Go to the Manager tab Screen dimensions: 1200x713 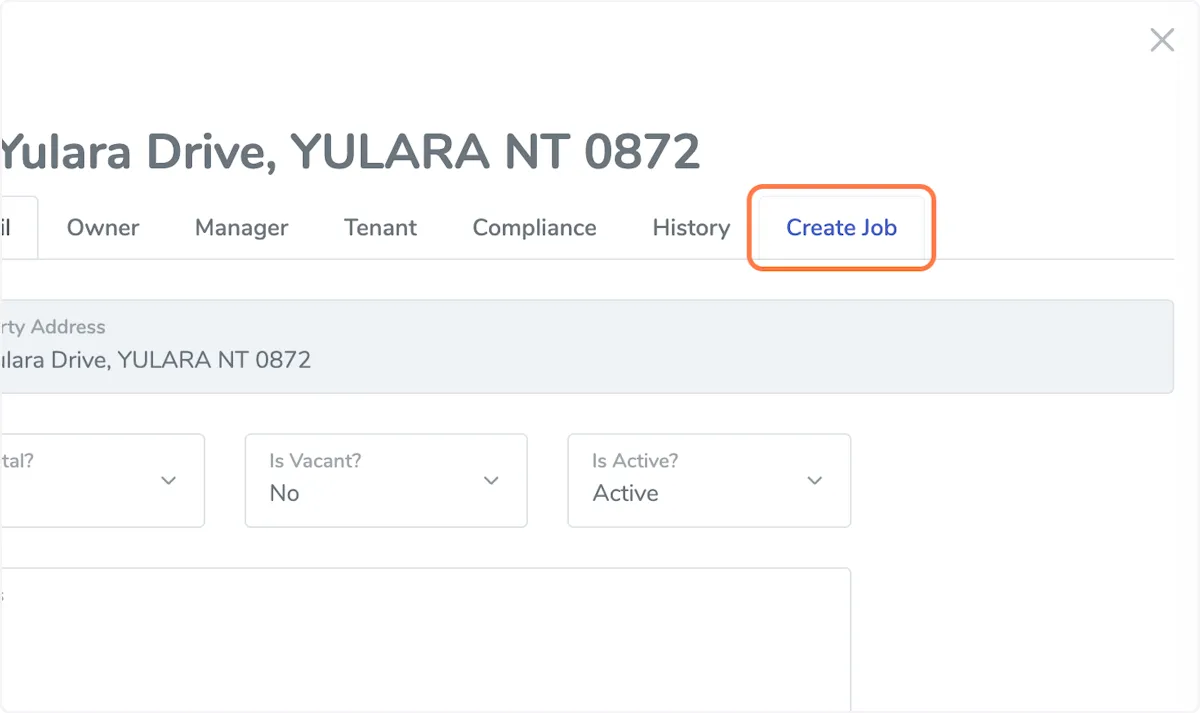241,228
